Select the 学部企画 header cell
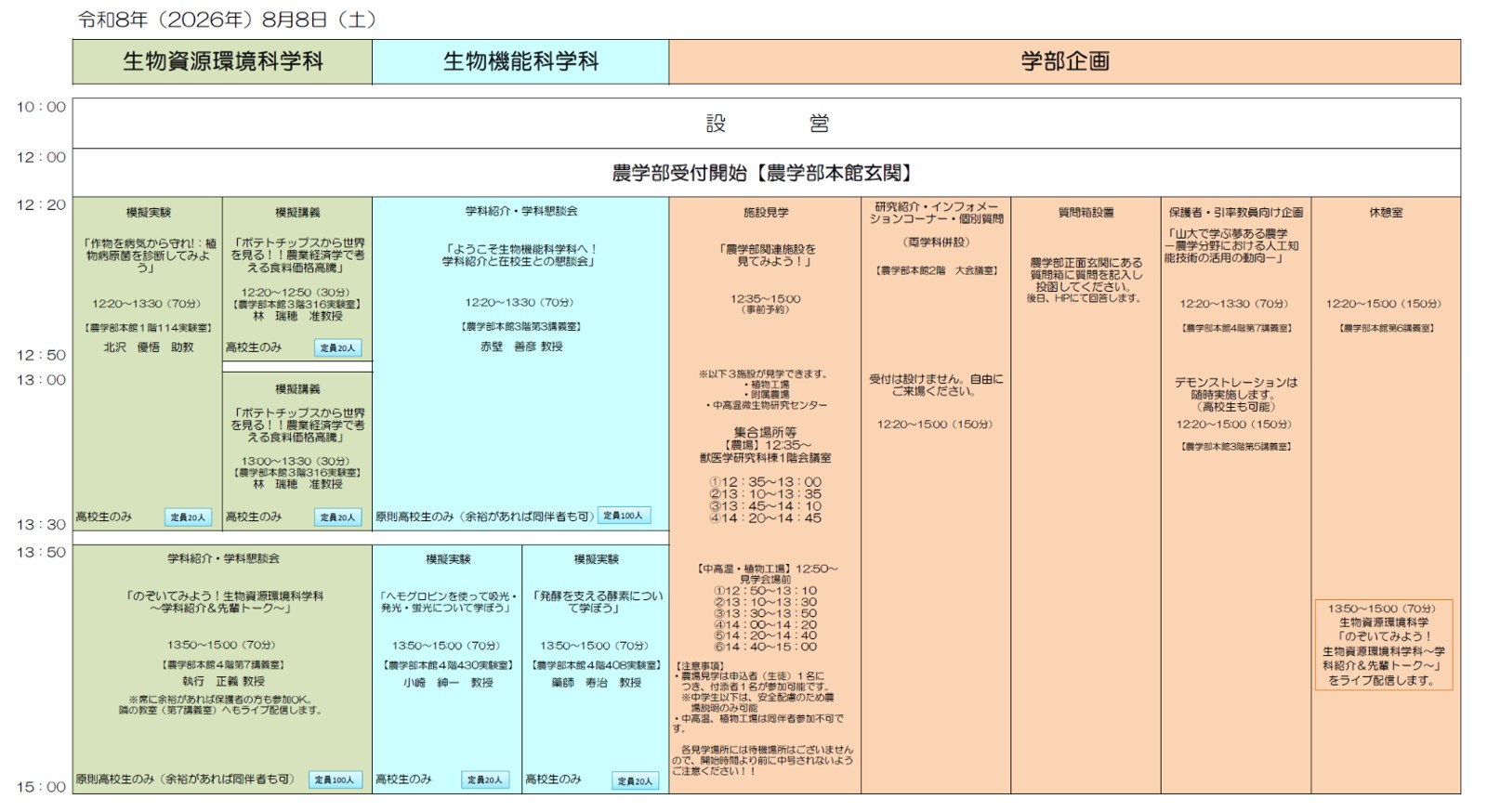 click(x=1065, y=62)
